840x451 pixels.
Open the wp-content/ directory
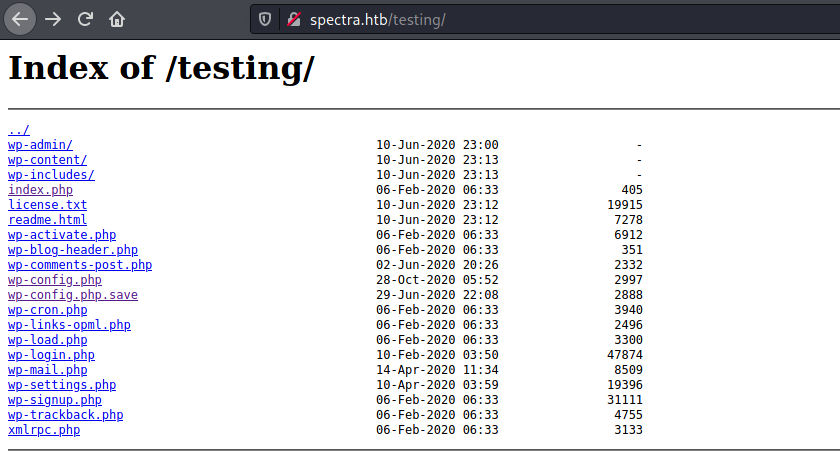tap(47, 160)
